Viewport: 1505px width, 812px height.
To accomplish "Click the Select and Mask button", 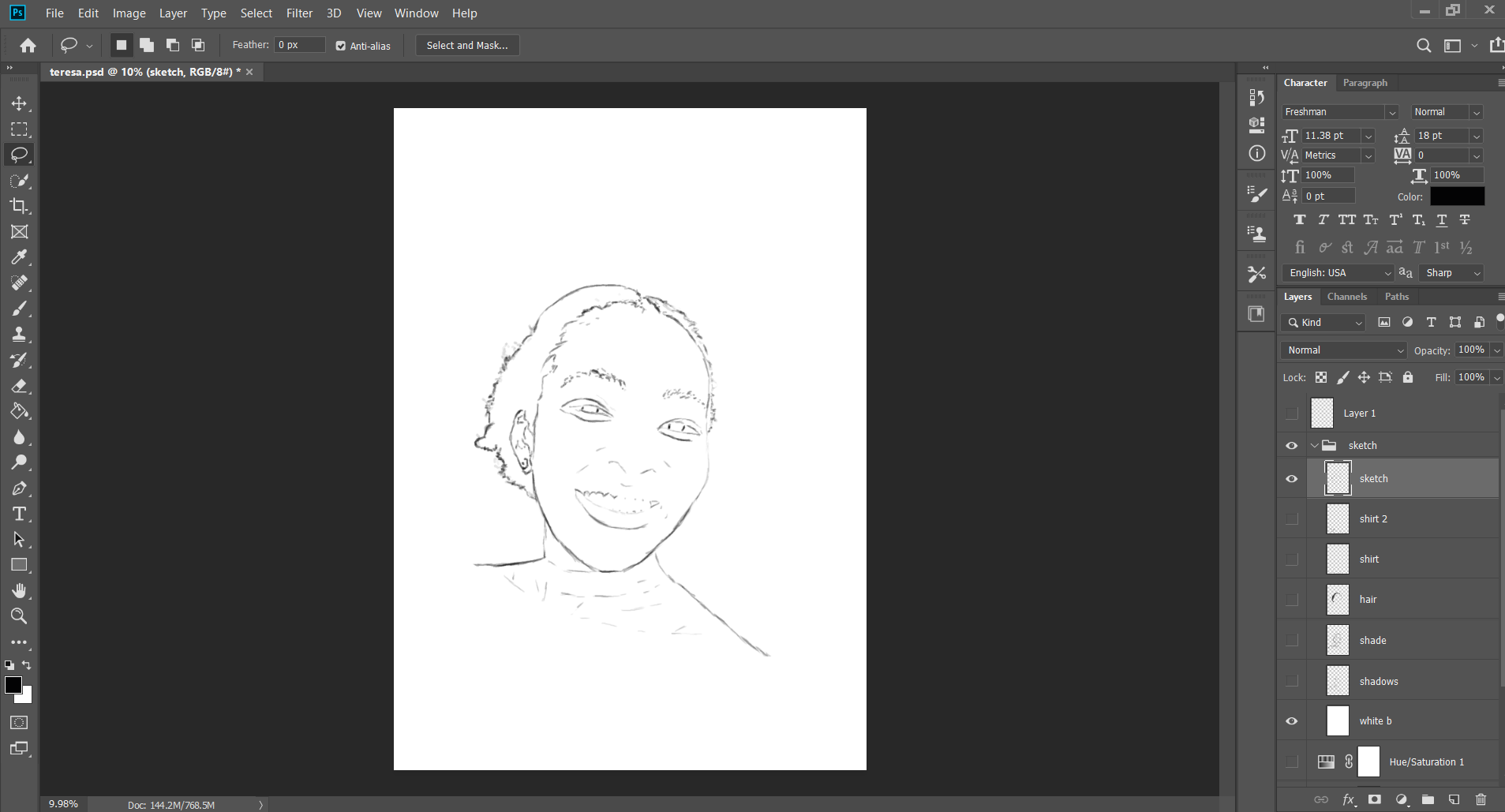I will (466, 45).
